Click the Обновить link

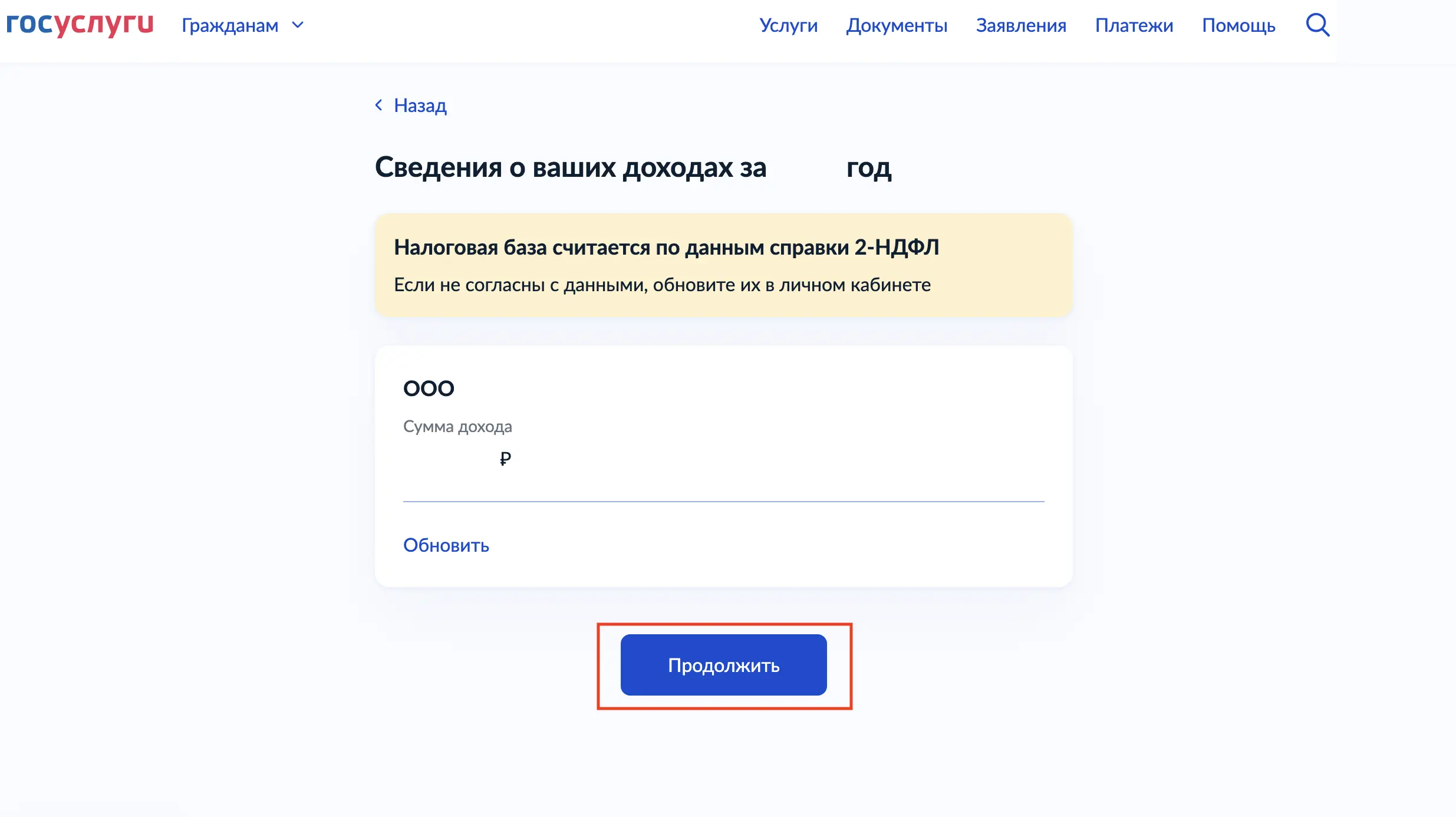[446, 545]
